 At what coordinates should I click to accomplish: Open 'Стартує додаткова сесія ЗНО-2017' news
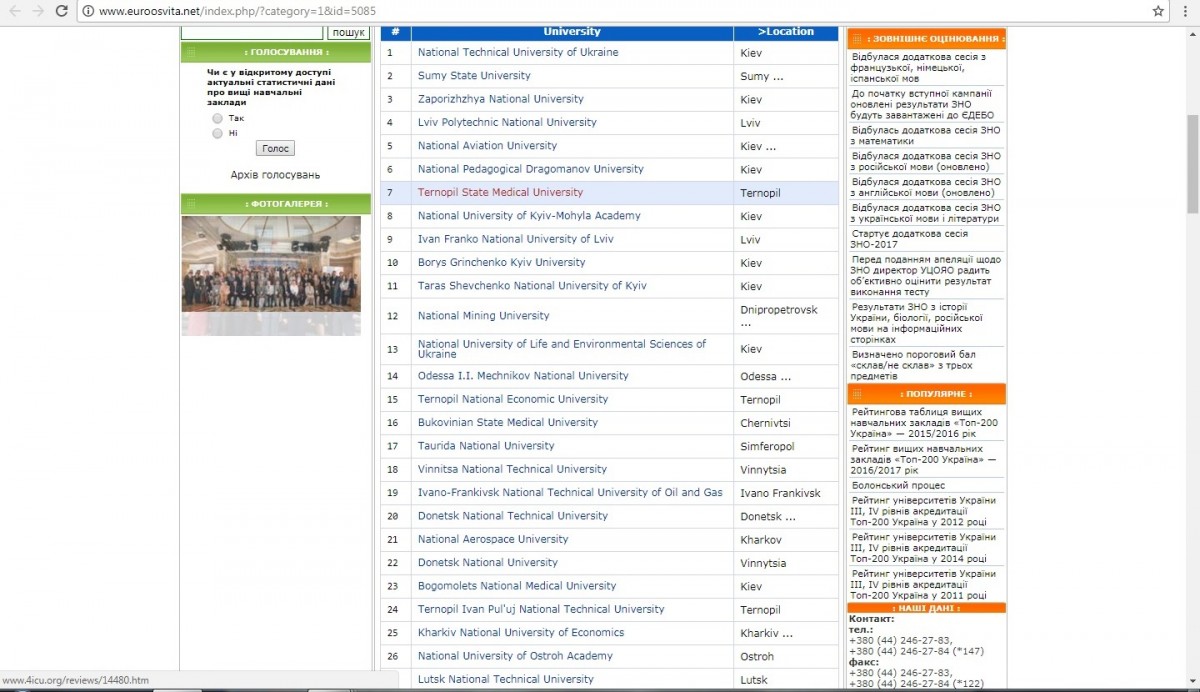(910, 239)
